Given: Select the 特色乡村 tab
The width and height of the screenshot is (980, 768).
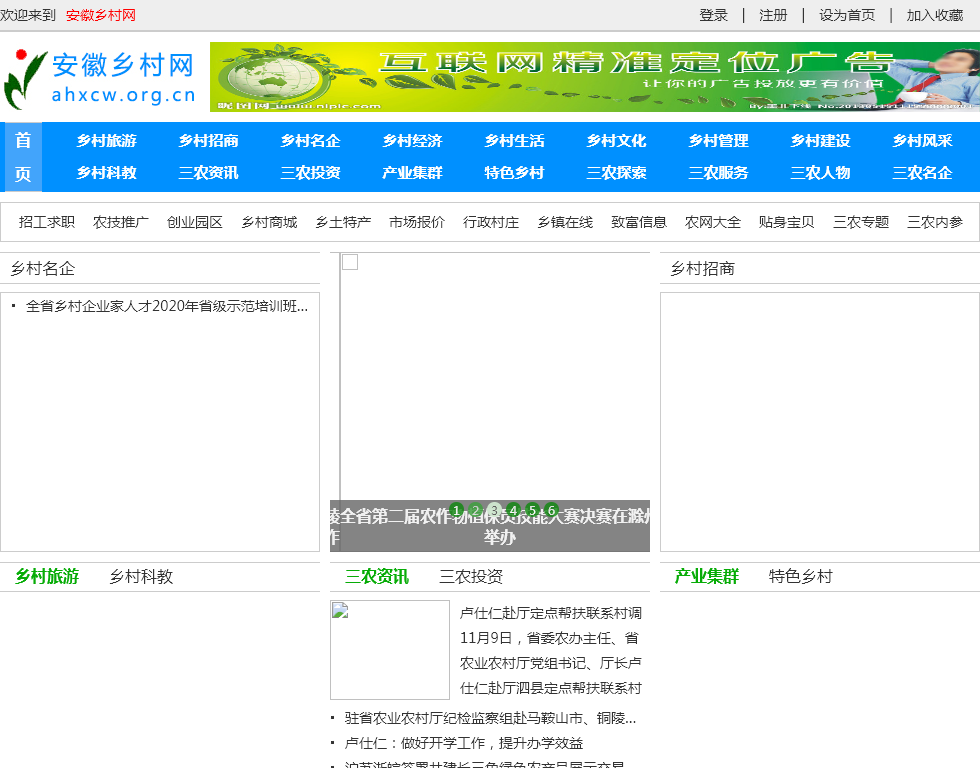Looking at the screenshot, I should [x=800, y=577].
